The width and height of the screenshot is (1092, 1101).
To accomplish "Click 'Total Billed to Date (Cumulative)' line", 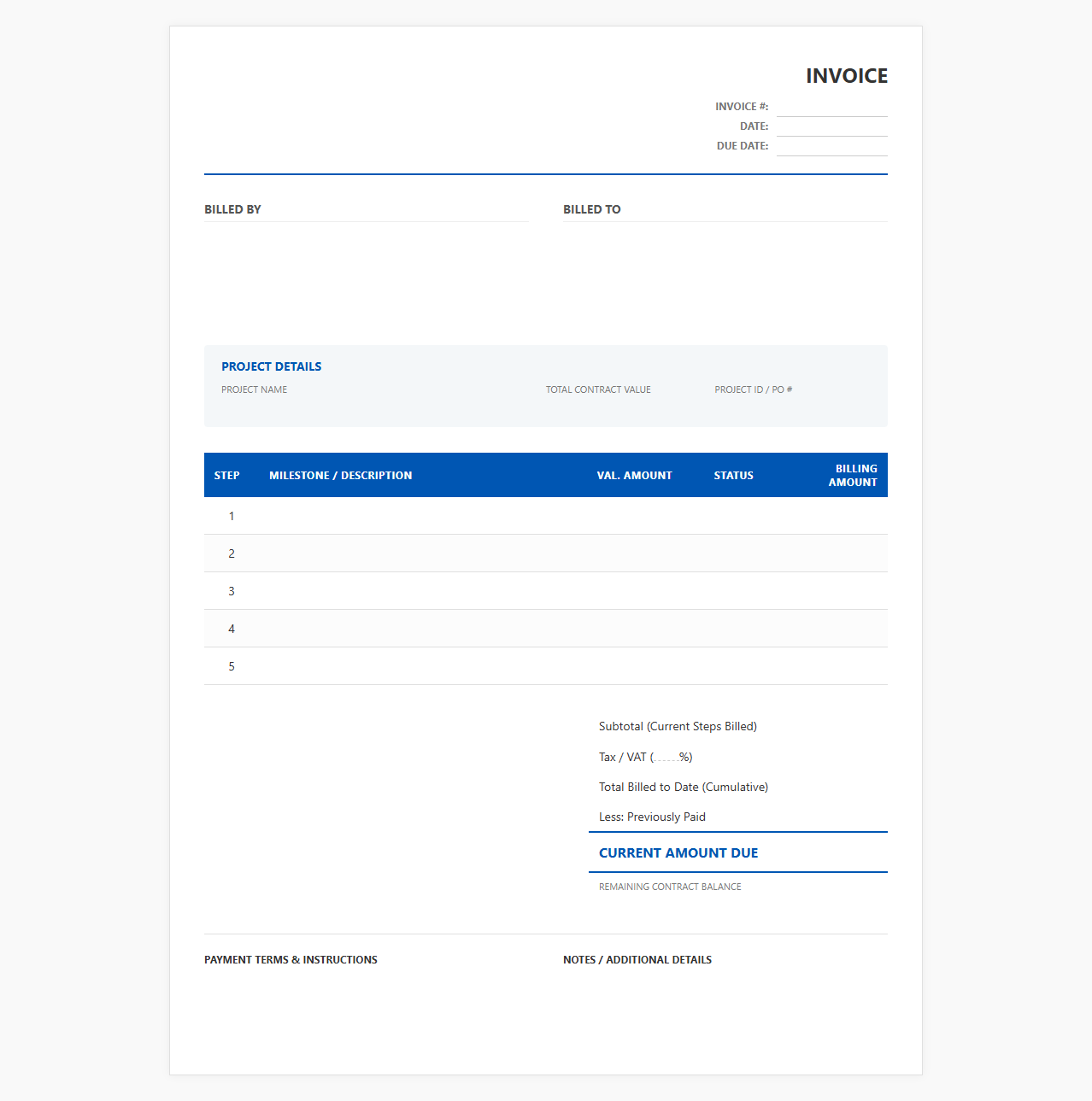I will [684, 787].
